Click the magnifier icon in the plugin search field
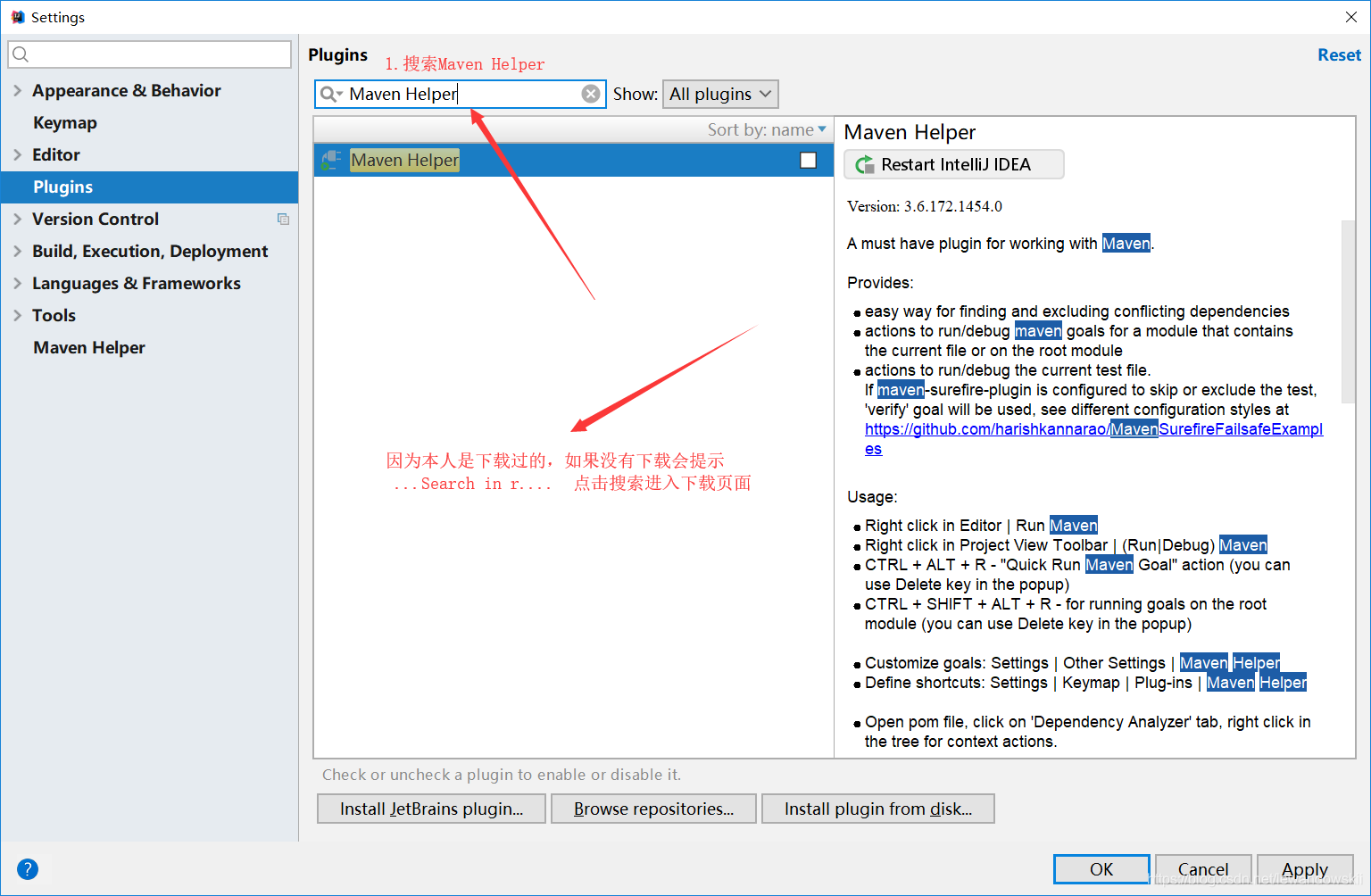 click(x=331, y=93)
